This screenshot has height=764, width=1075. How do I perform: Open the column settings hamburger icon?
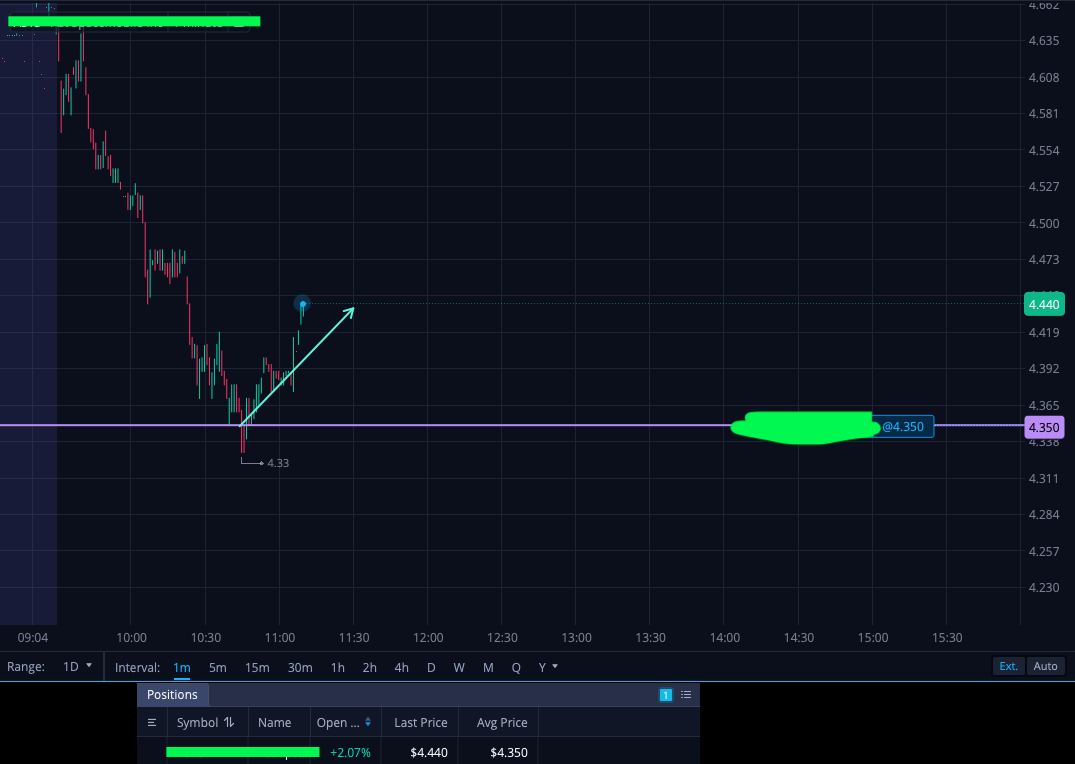[152, 723]
